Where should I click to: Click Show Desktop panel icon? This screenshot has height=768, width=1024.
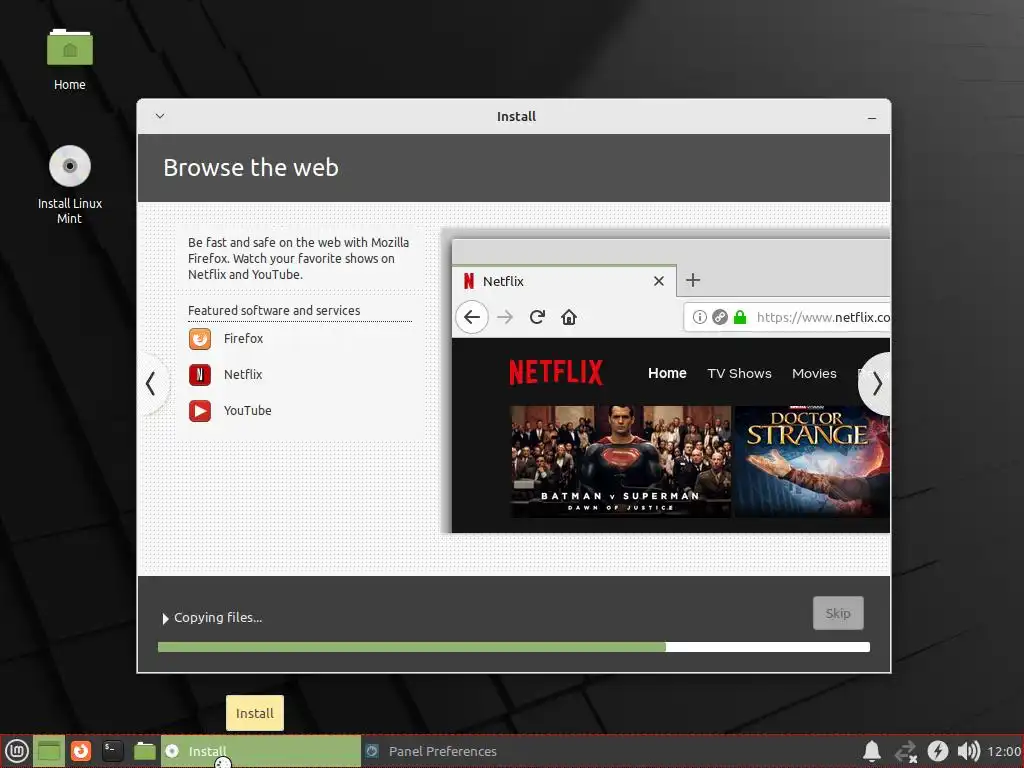(x=49, y=751)
